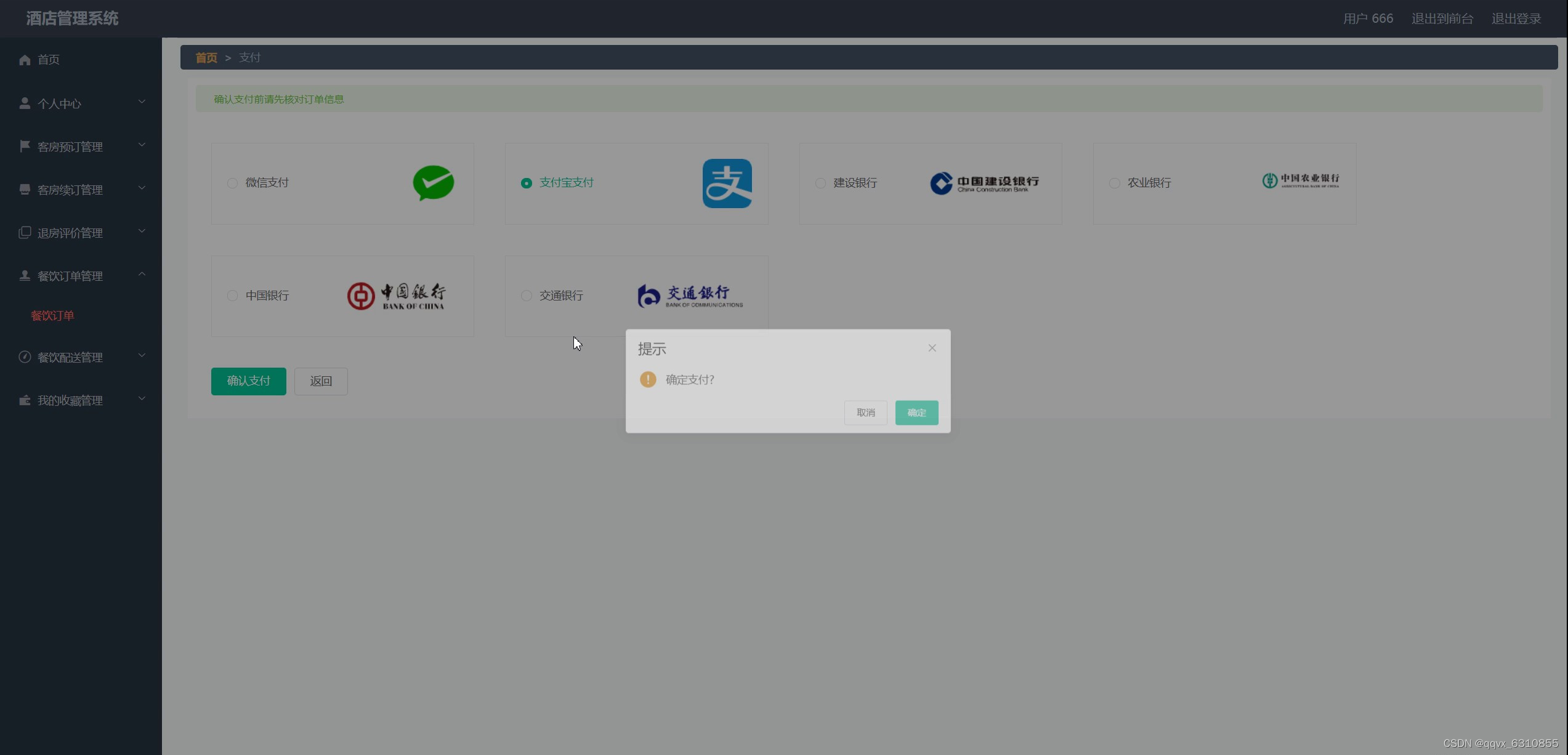Confirm payment with the 确定 dialog button
Viewport: 1568px width, 755px height.
pyautogui.click(x=916, y=413)
